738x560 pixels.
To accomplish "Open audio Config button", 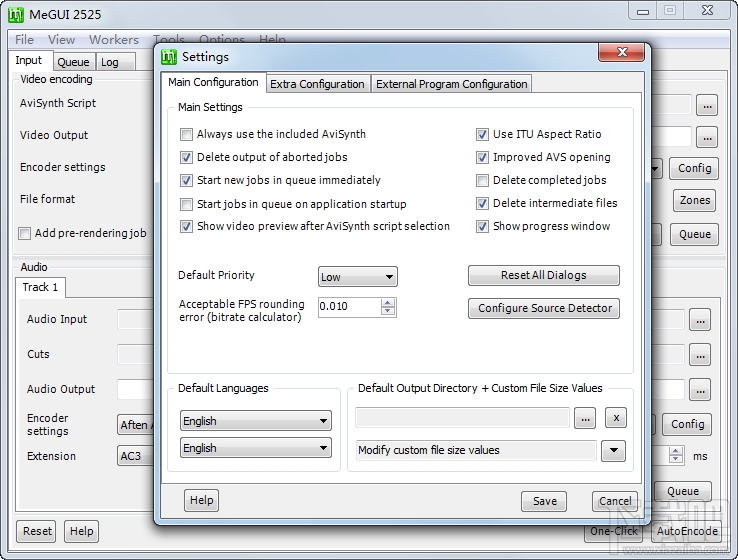I will click(687, 424).
